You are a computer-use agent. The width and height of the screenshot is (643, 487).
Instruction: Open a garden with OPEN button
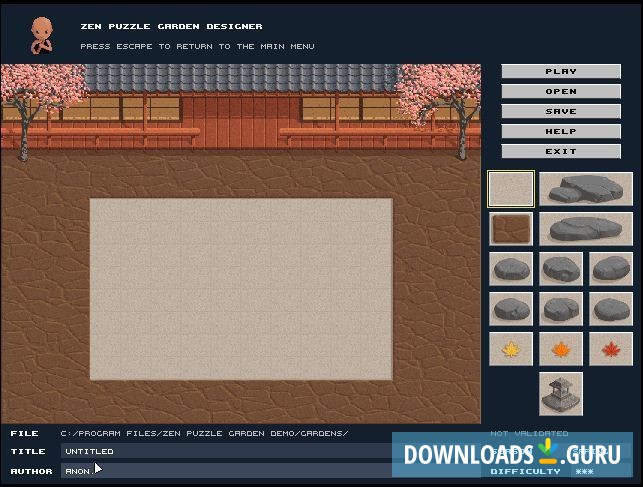click(x=561, y=91)
